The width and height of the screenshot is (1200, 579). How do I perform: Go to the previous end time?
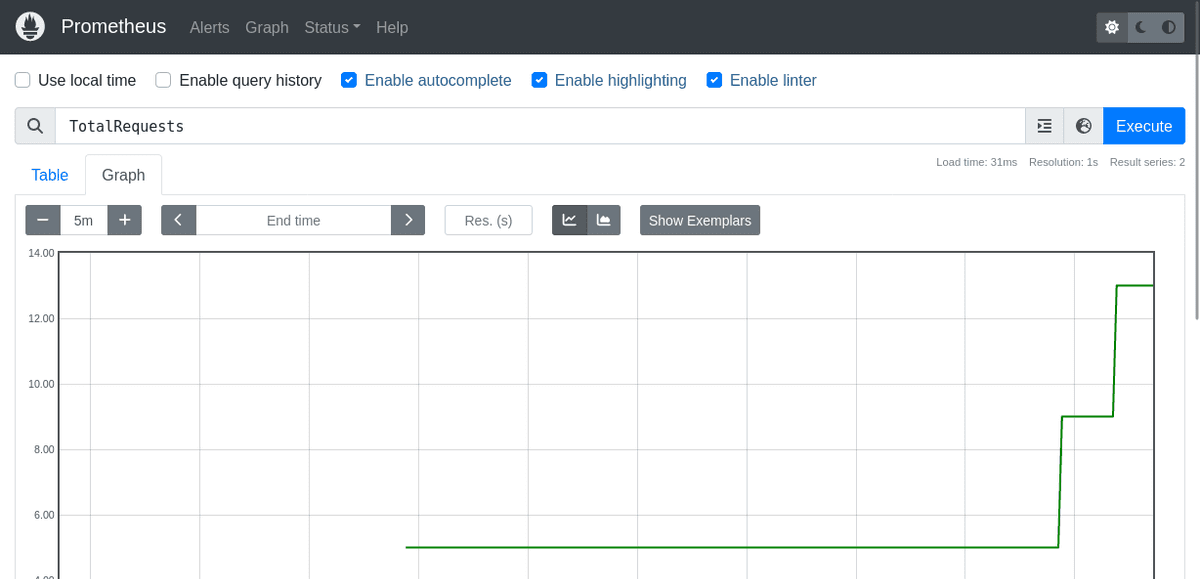(x=178, y=220)
